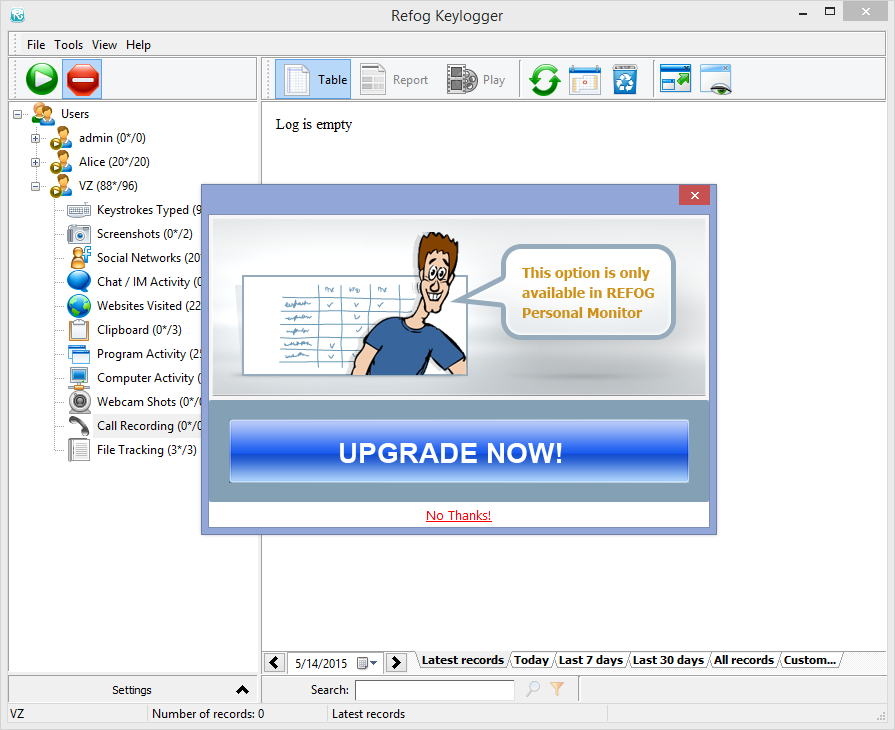Image resolution: width=895 pixels, height=730 pixels.
Task: Click the orange filter funnel icon
Action: pos(557,689)
